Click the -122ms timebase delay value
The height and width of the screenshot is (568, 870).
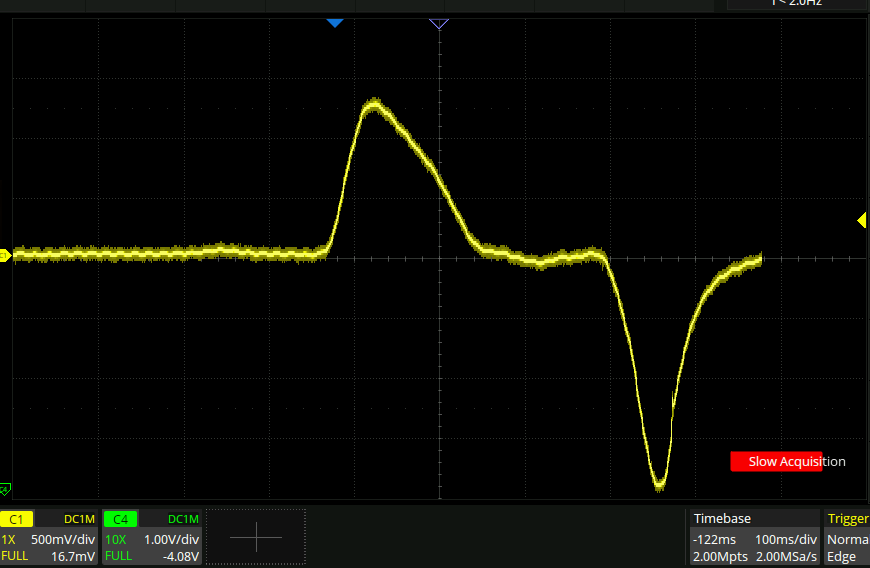point(714,539)
